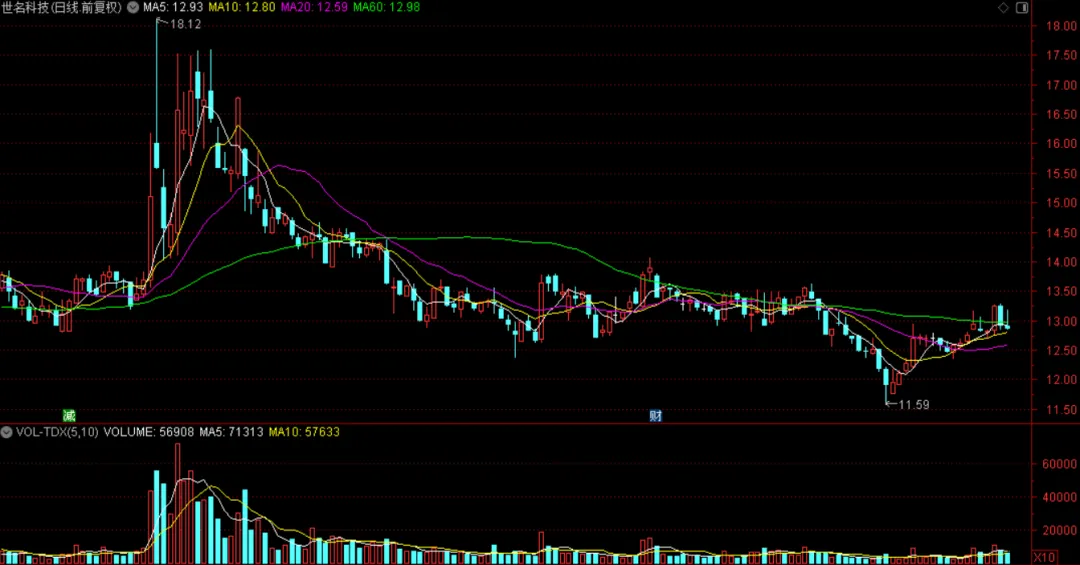Click the 13.00 price axis label
1080x565 pixels.
(x=1061, y=322)
